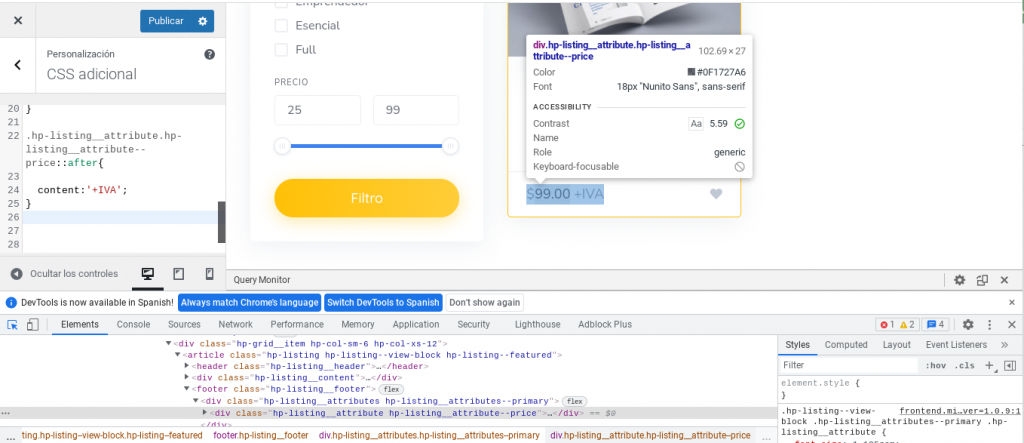Click the maximum price field showing 99
Viewport: 1024px width, 443px height.
tap(416, 110)
